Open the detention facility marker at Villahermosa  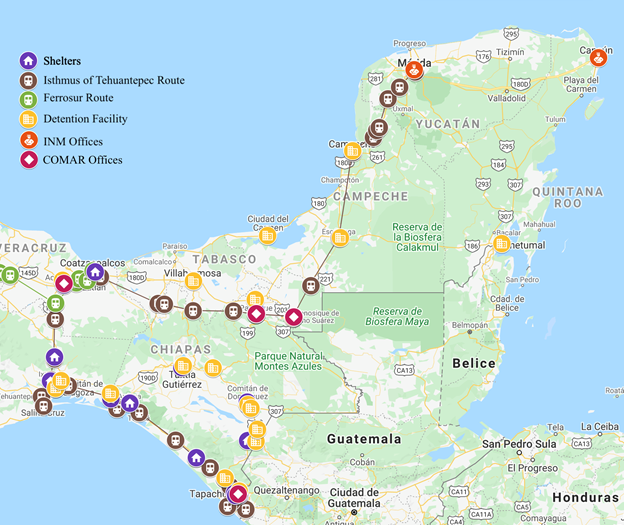coord(193,281)
